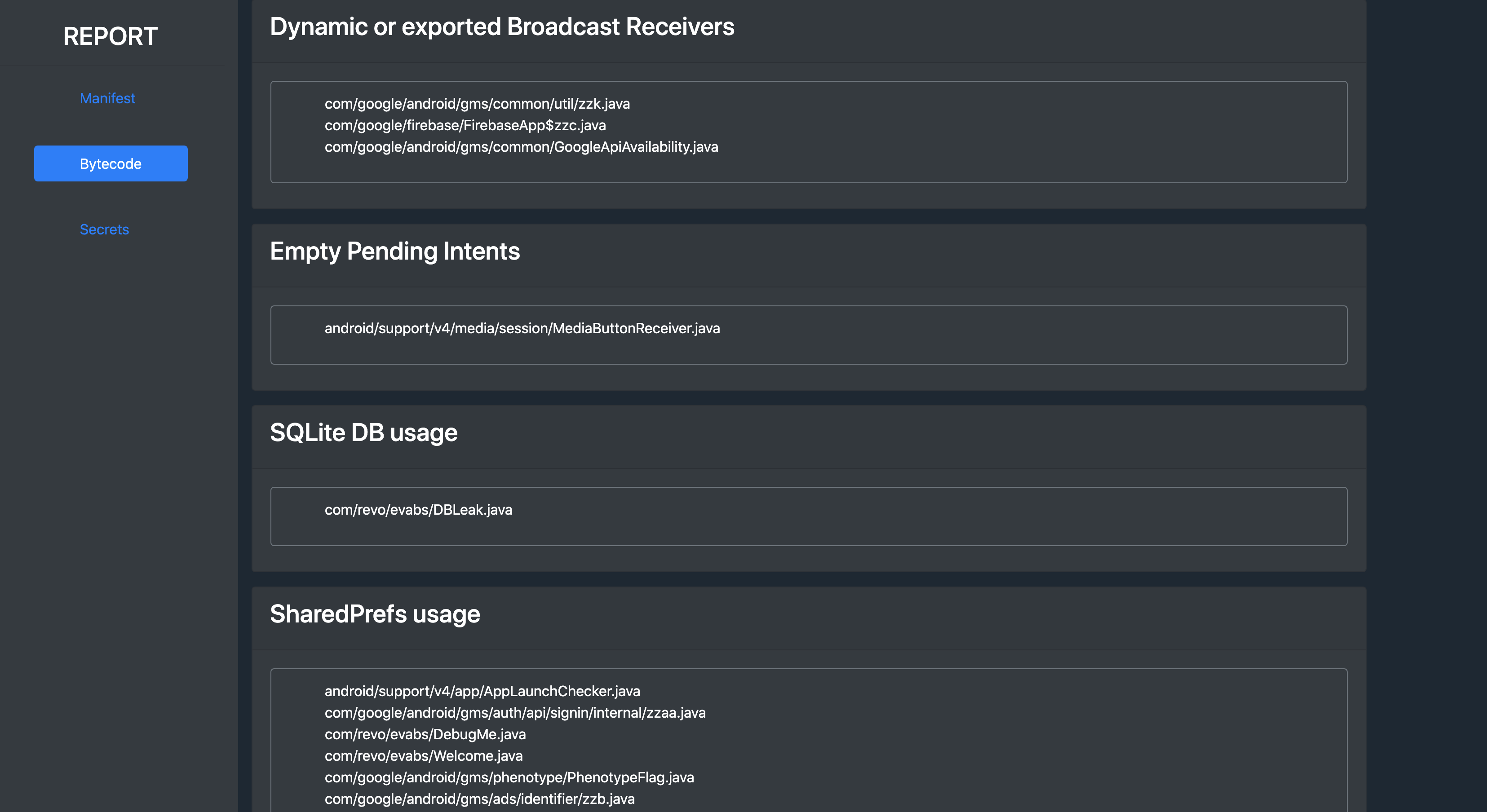This screenshot has width=1487, height=812.
Task: Select MediaButtonReceiver.java file entry
Action: click(522, 328)
